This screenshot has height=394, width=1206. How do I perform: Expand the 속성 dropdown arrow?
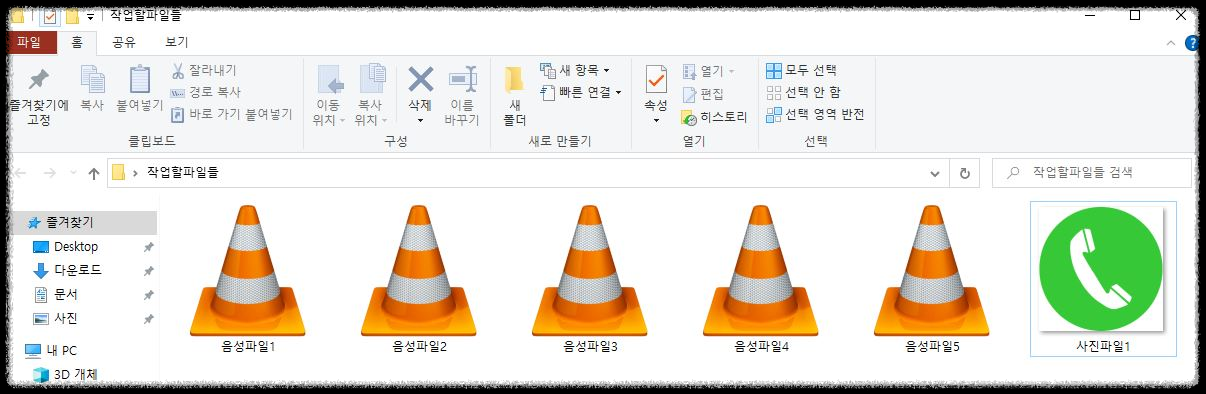point(656,120)
